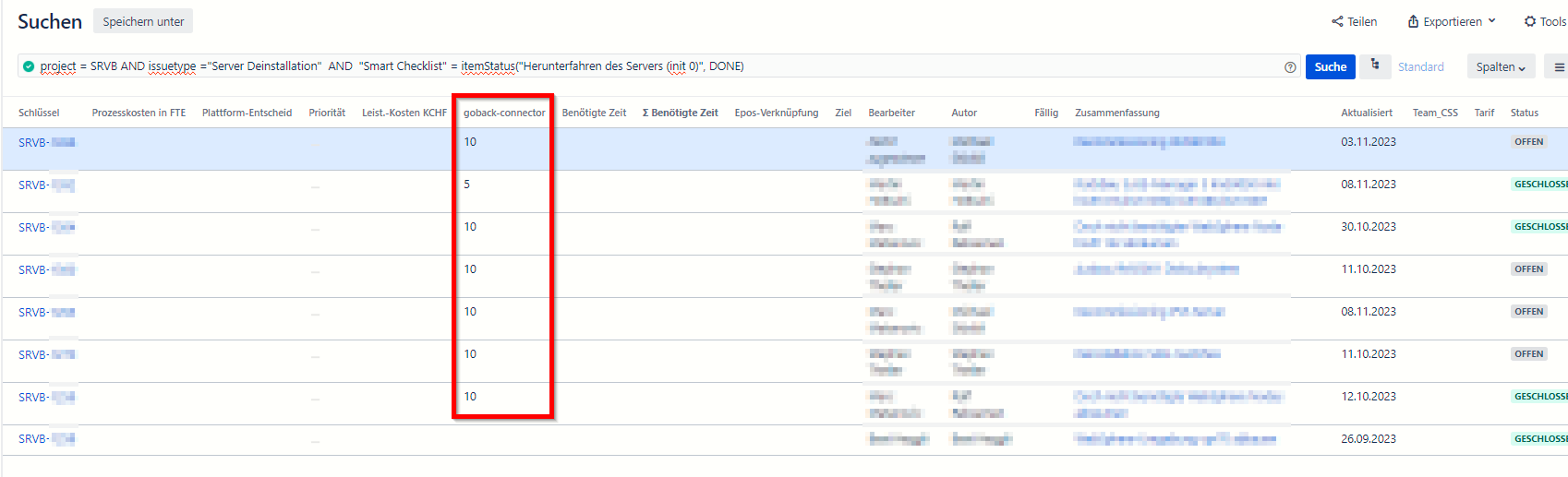Open the Spalten columns dropdown
The image size is (1568, 477).
(1501, 66)
